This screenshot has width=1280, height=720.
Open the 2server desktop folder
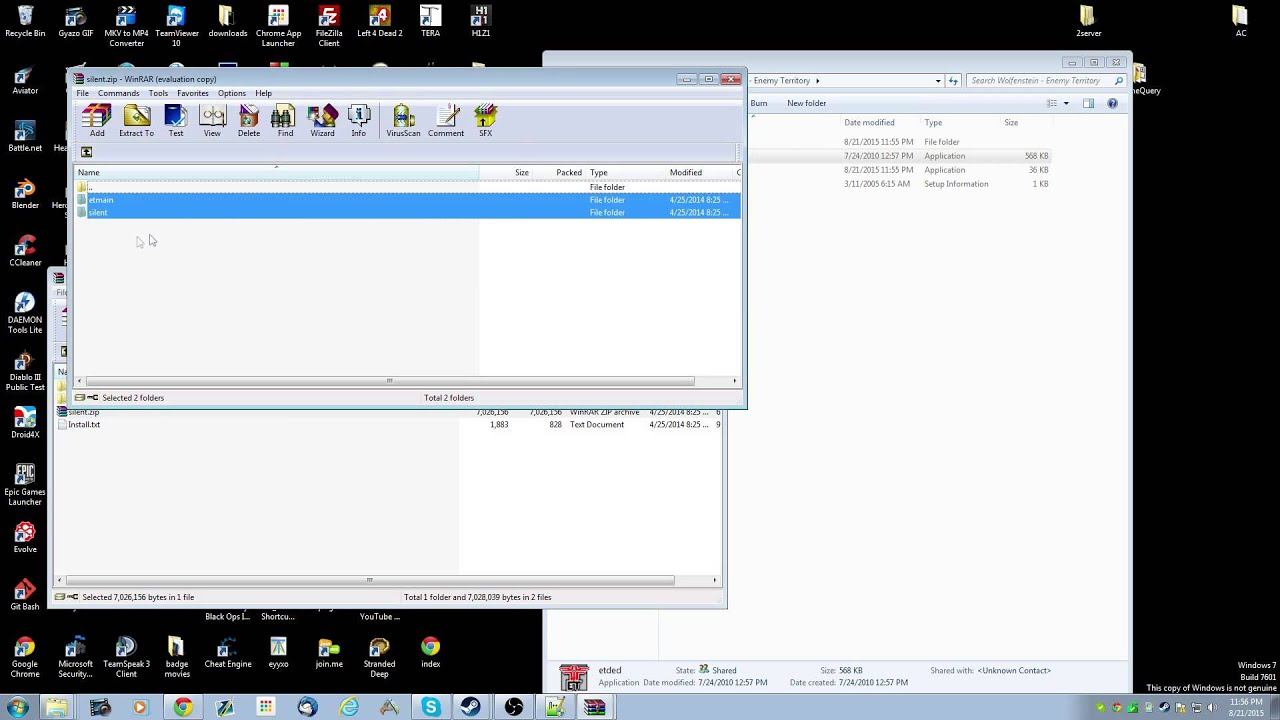click(1088, 22)
